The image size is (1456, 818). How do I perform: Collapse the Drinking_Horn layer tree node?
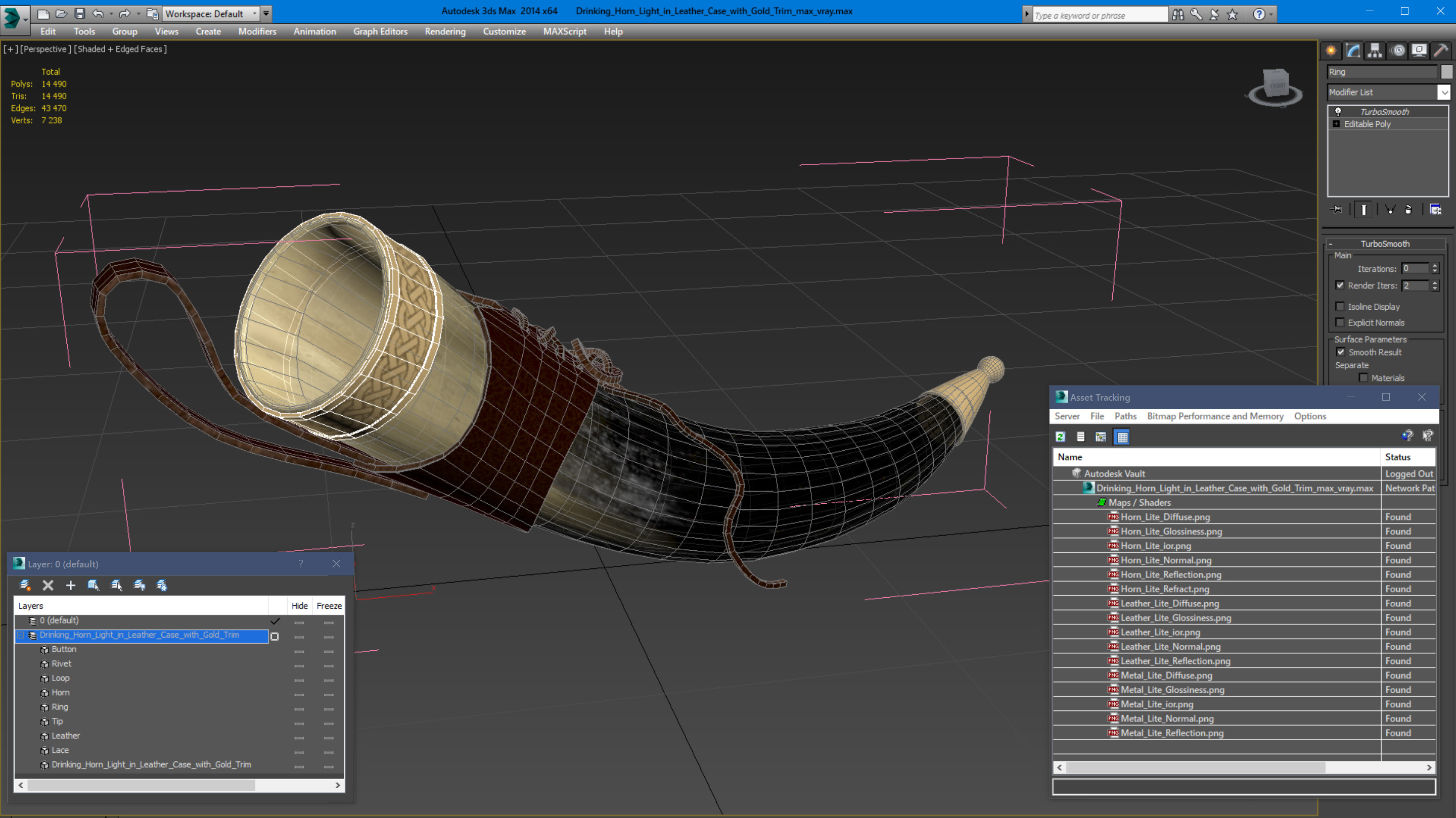[x=20, y=636]
